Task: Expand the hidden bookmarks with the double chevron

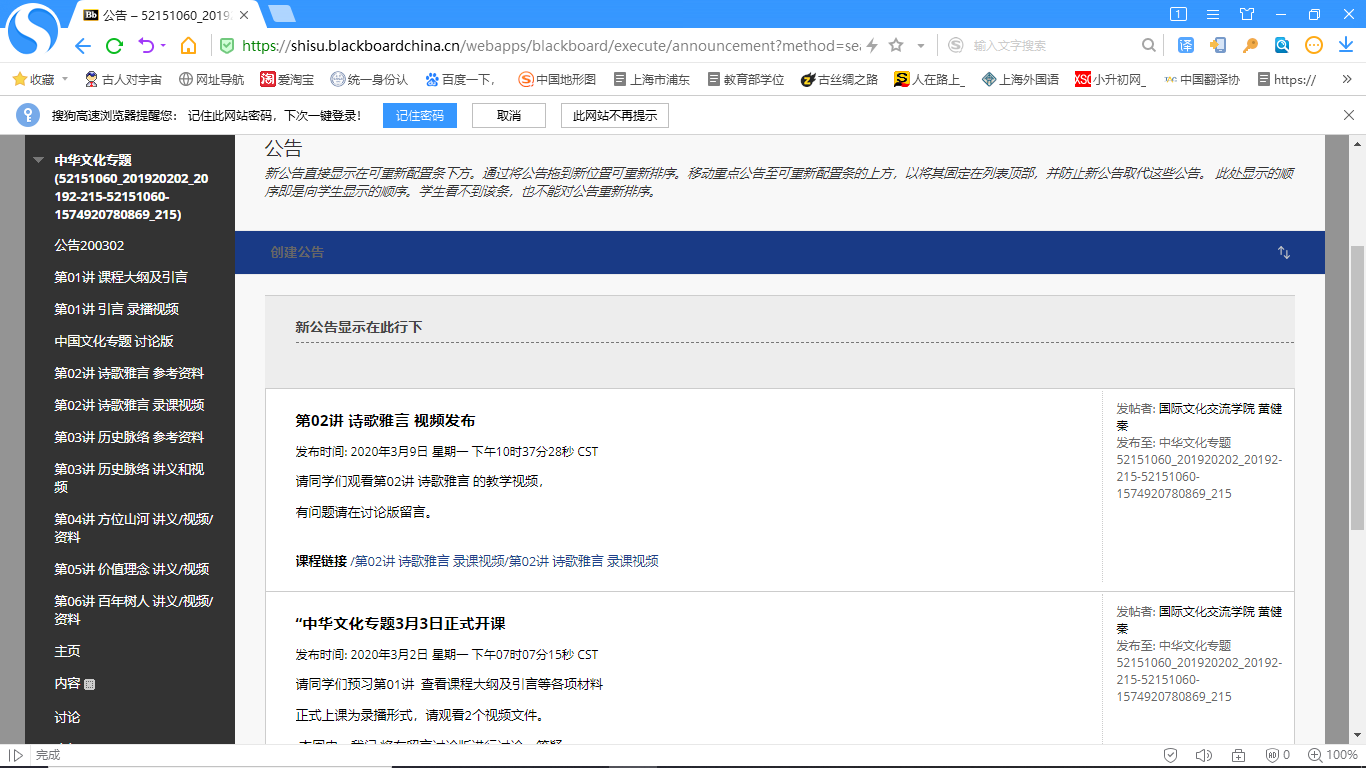Action: pos(1347,79)
